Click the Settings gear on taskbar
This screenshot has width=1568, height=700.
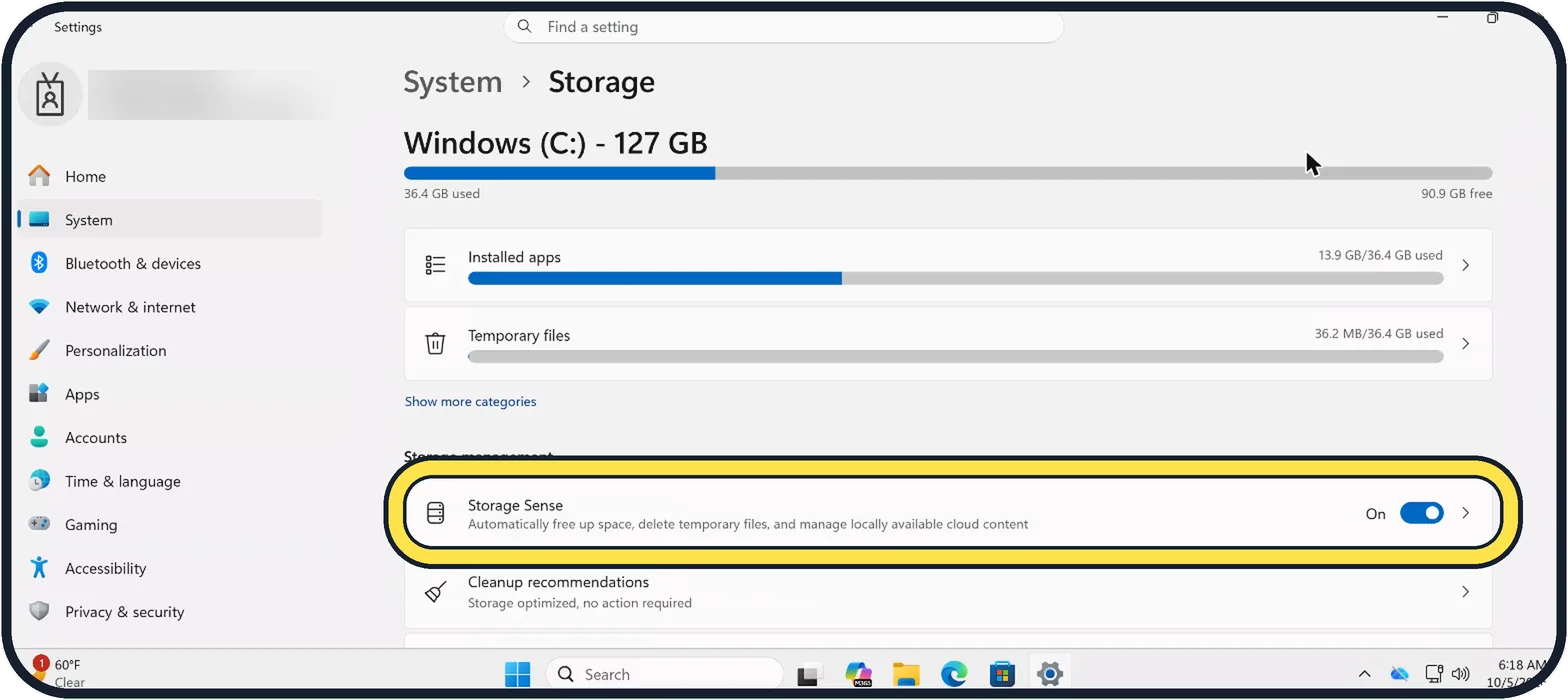pos(1049,674)
